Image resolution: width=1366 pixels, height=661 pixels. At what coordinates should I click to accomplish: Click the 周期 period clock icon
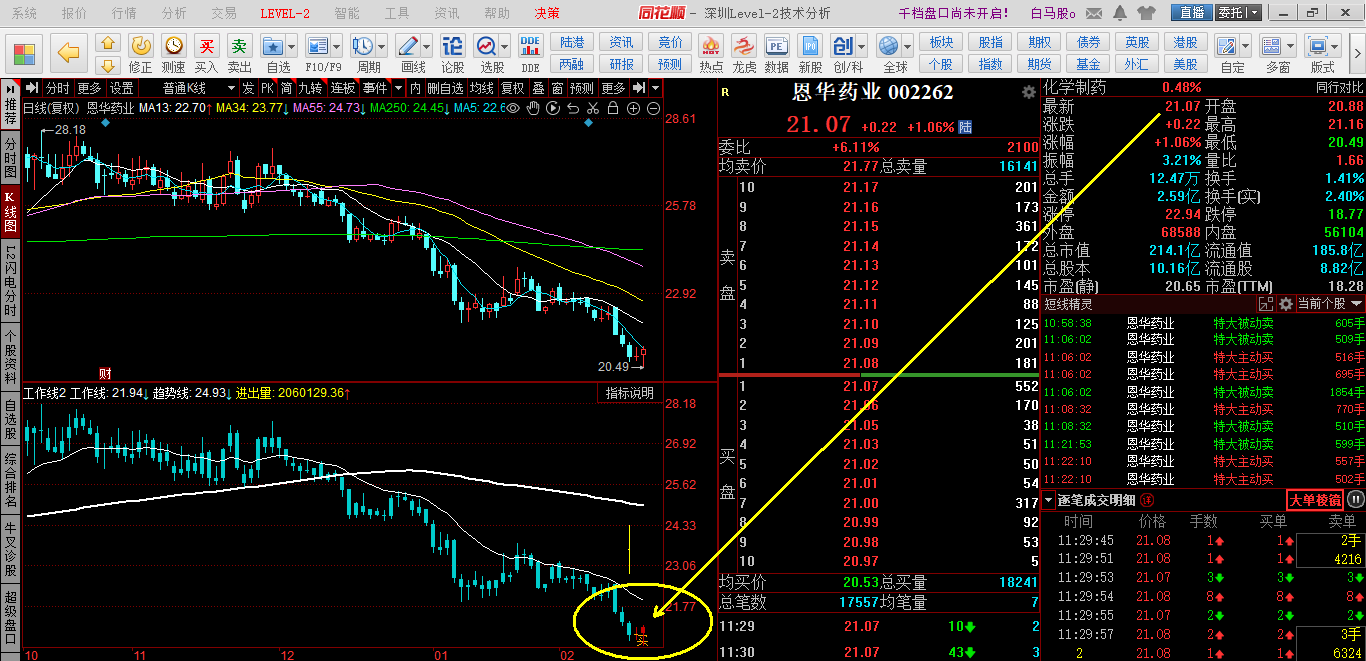[x=362, y=46]
